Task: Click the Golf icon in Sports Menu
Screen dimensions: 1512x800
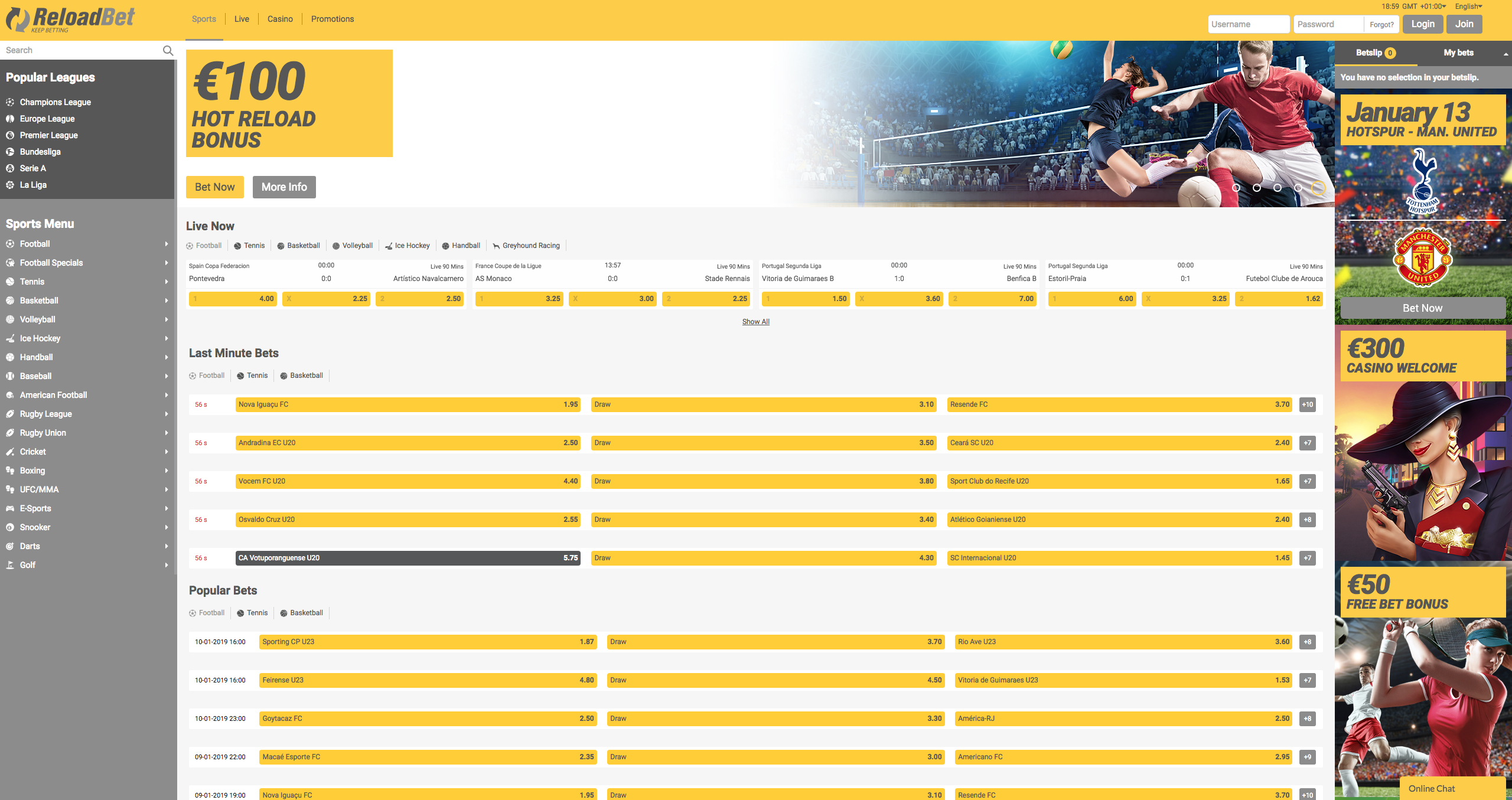Action: coord(10,565)
